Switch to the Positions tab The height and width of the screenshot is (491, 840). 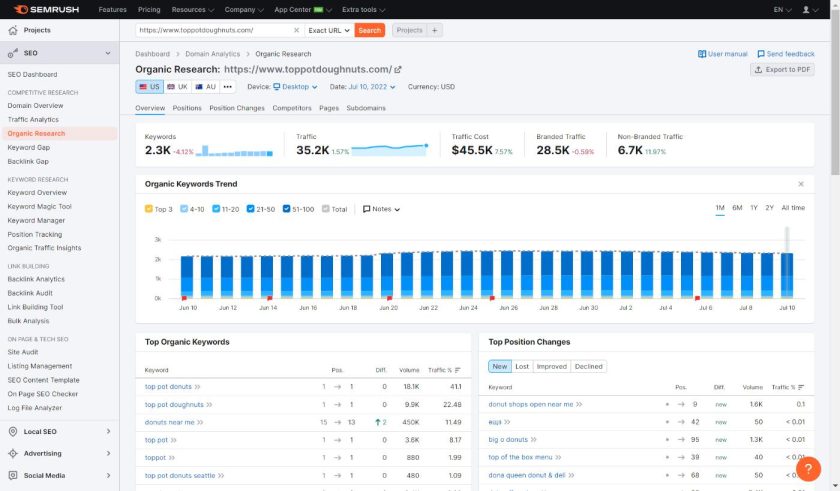tap(187, 108)
